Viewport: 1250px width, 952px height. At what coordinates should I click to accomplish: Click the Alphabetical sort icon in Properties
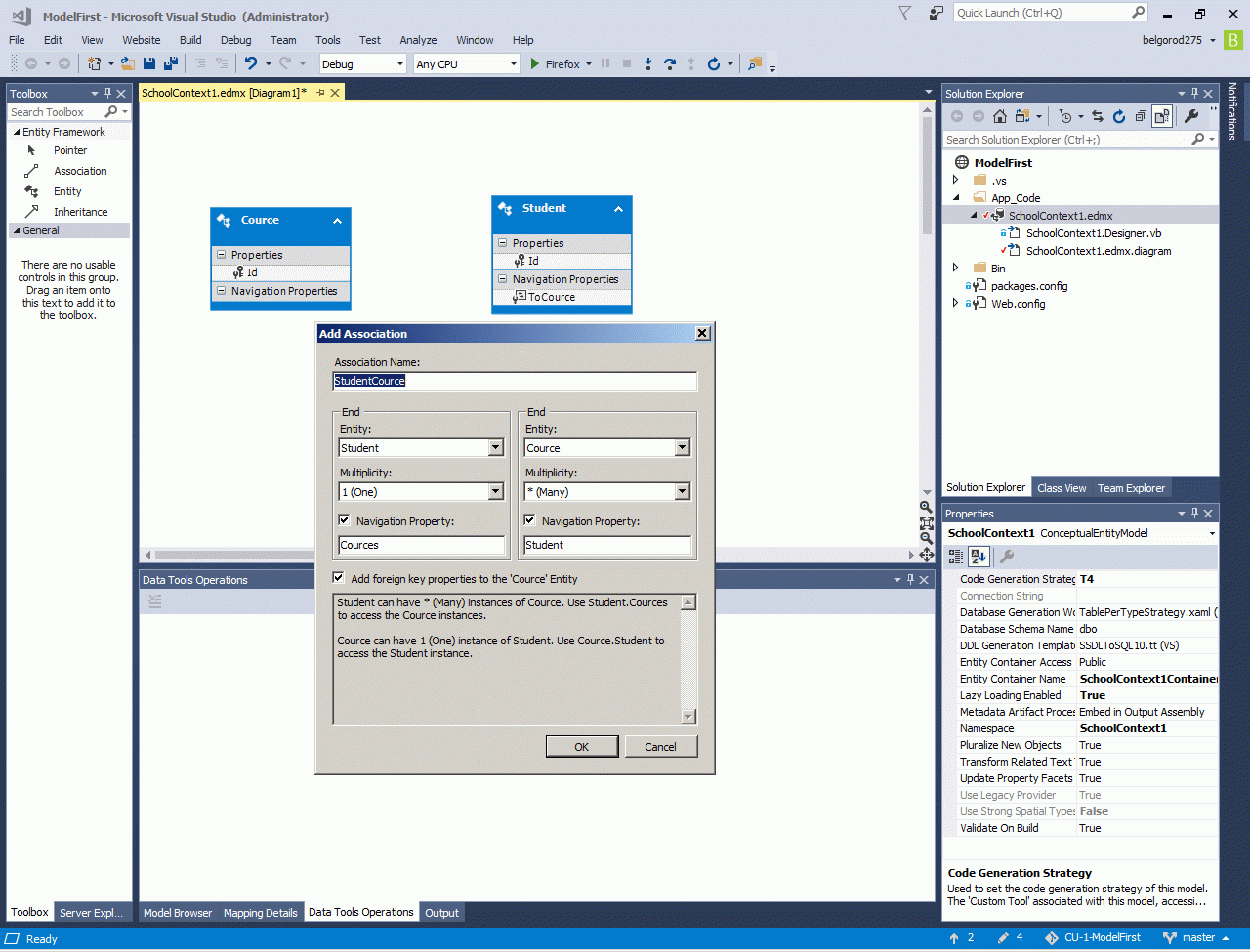[x=979, y=557]
